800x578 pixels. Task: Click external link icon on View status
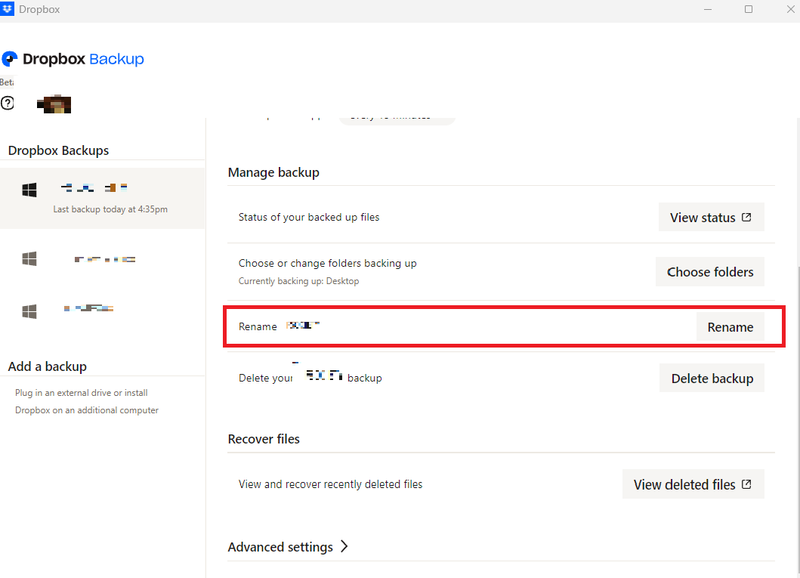pyautogui.click(x=746, y=217)
